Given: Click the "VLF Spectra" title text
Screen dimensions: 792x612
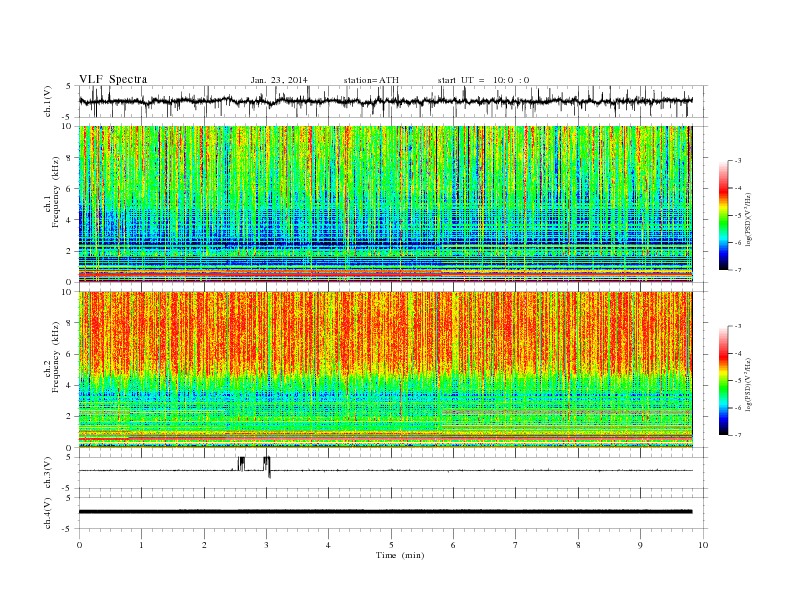Looking at the screenshot, I should (x=113, y=79).
